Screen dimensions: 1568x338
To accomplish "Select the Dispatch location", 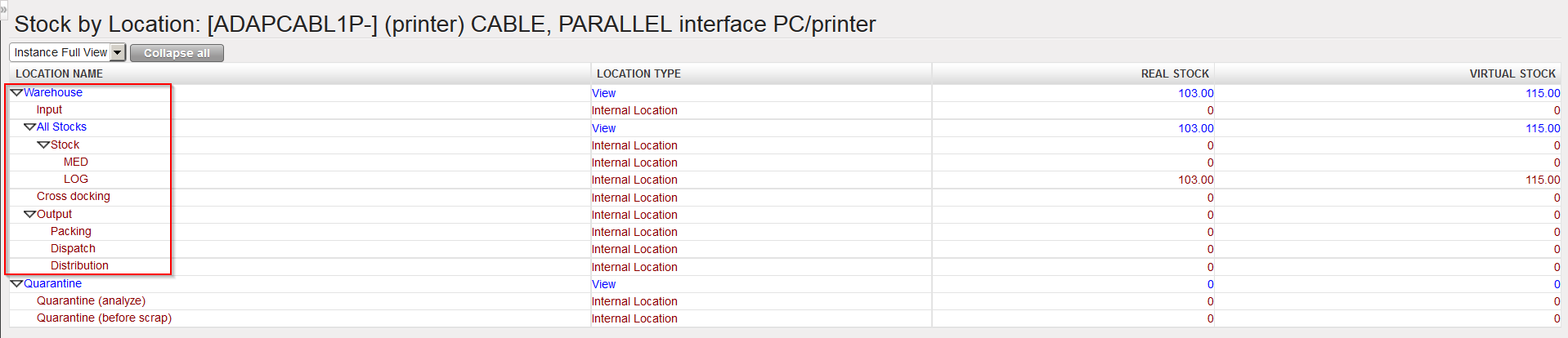I will 73,249.
